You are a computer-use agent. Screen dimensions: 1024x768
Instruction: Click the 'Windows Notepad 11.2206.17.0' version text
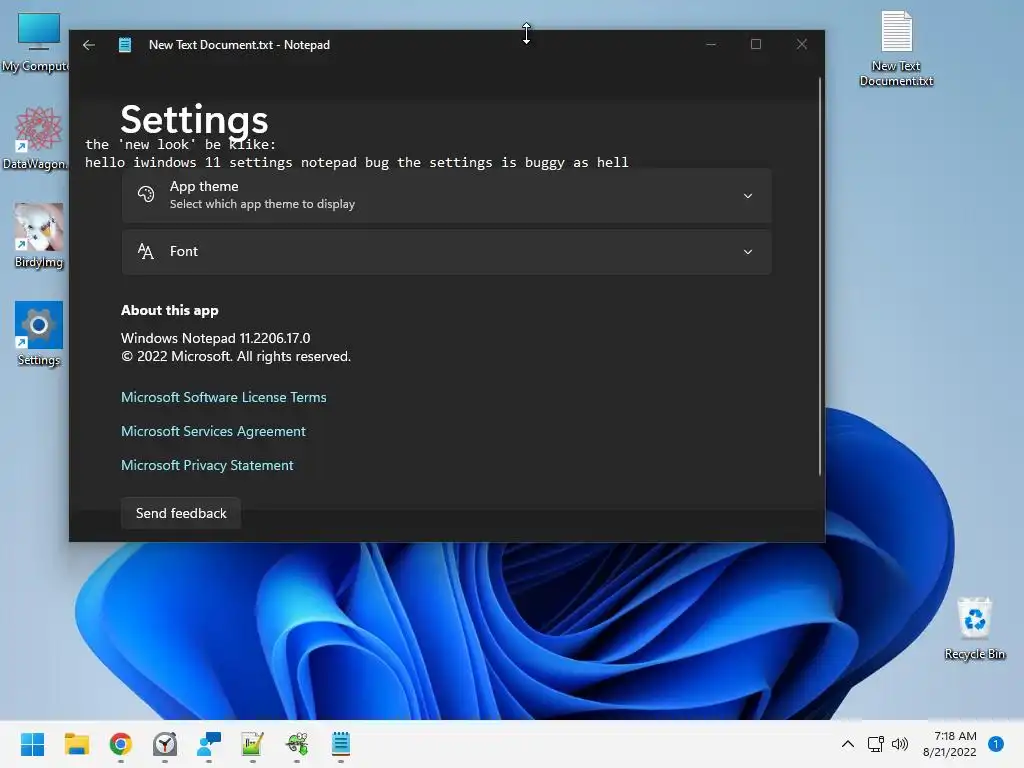pyautogui.click(x=216, y=338)
